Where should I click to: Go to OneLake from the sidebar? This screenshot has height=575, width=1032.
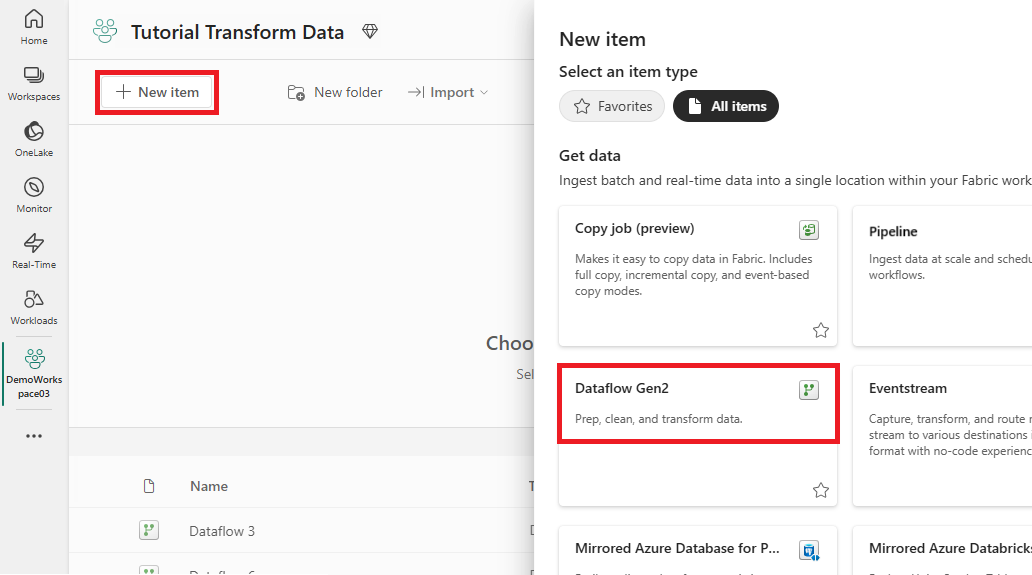[x=34, y=139]
